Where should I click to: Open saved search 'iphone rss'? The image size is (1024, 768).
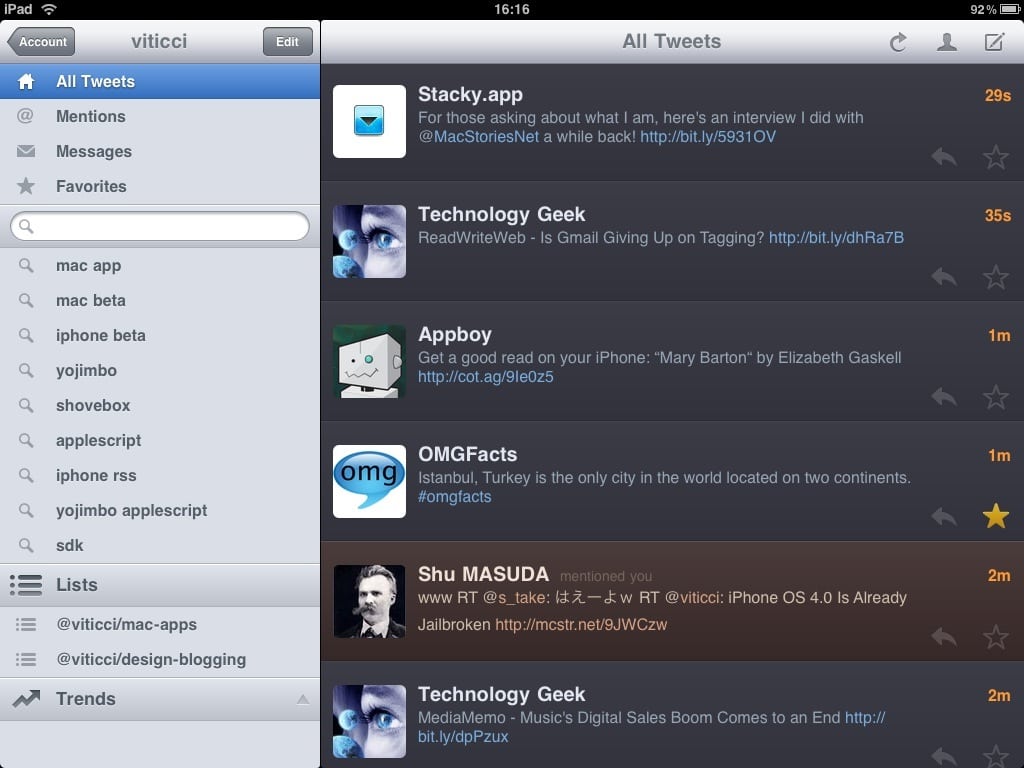pos(160,475)
